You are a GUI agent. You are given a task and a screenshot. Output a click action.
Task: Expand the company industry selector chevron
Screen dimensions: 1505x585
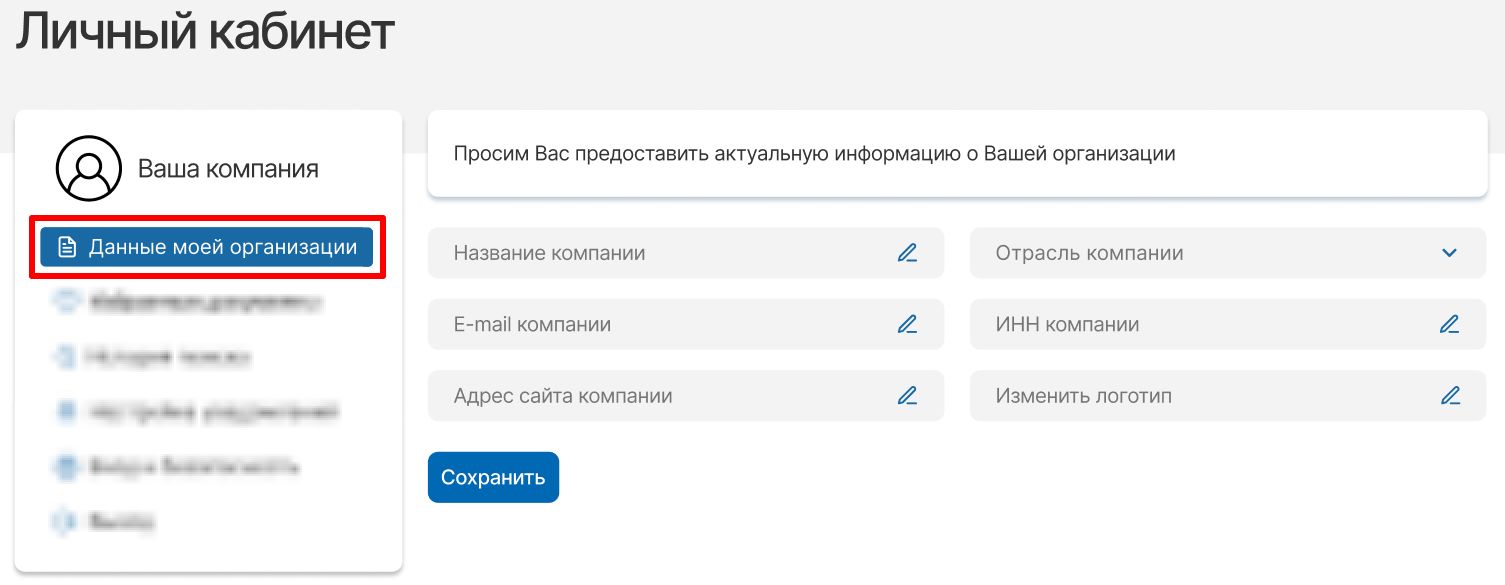(x=1448, y=253)
